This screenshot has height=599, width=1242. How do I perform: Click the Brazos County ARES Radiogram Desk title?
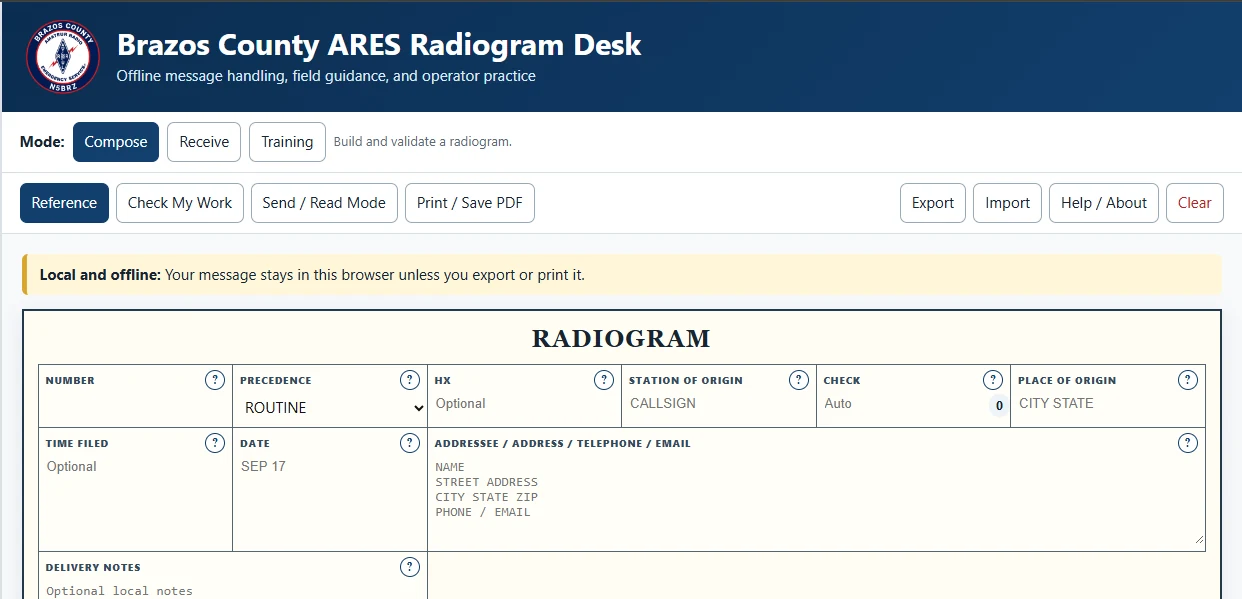(x=379, y=45)
